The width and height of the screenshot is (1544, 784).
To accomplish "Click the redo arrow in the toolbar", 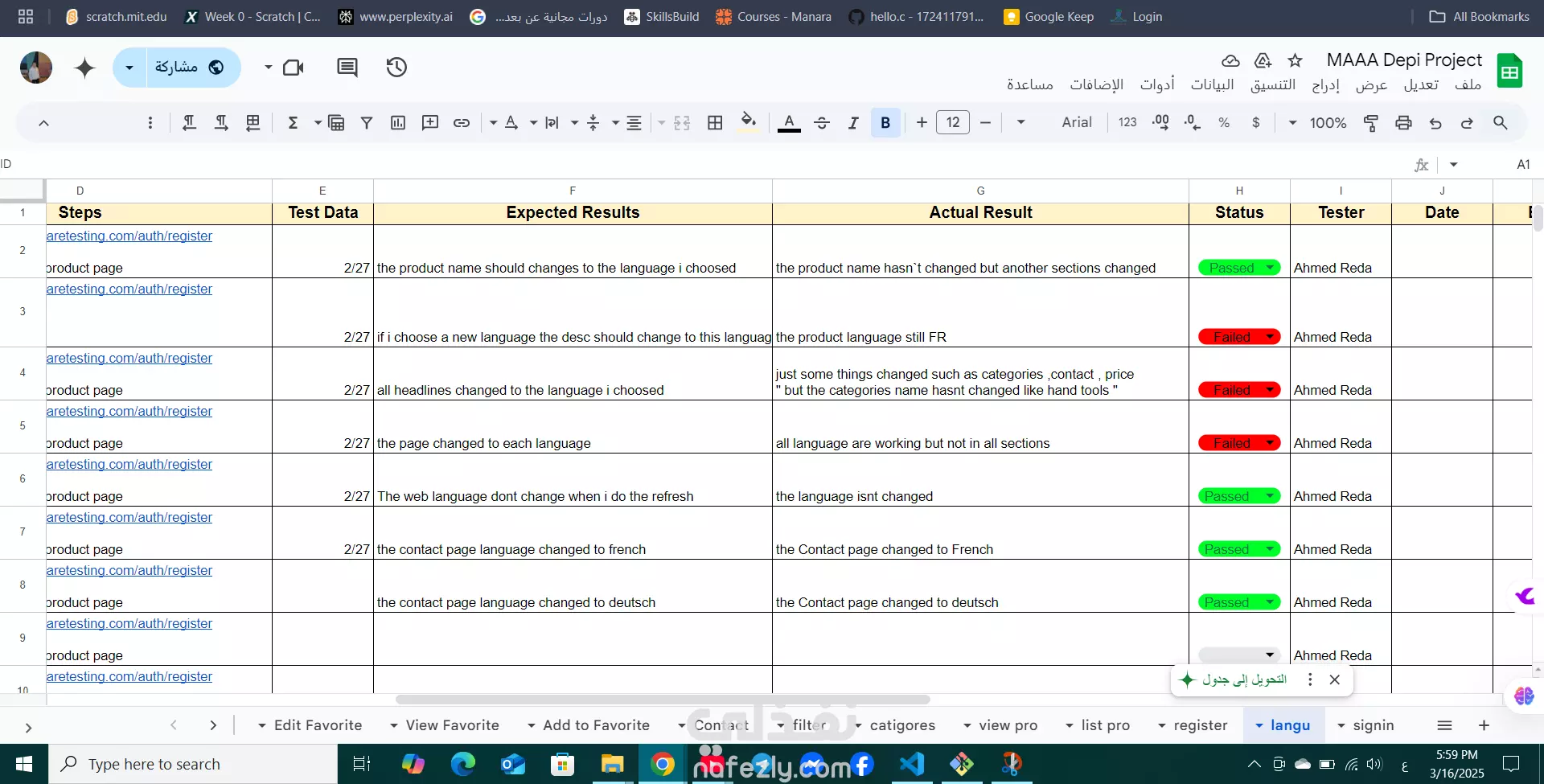I will click(1467, 122).
